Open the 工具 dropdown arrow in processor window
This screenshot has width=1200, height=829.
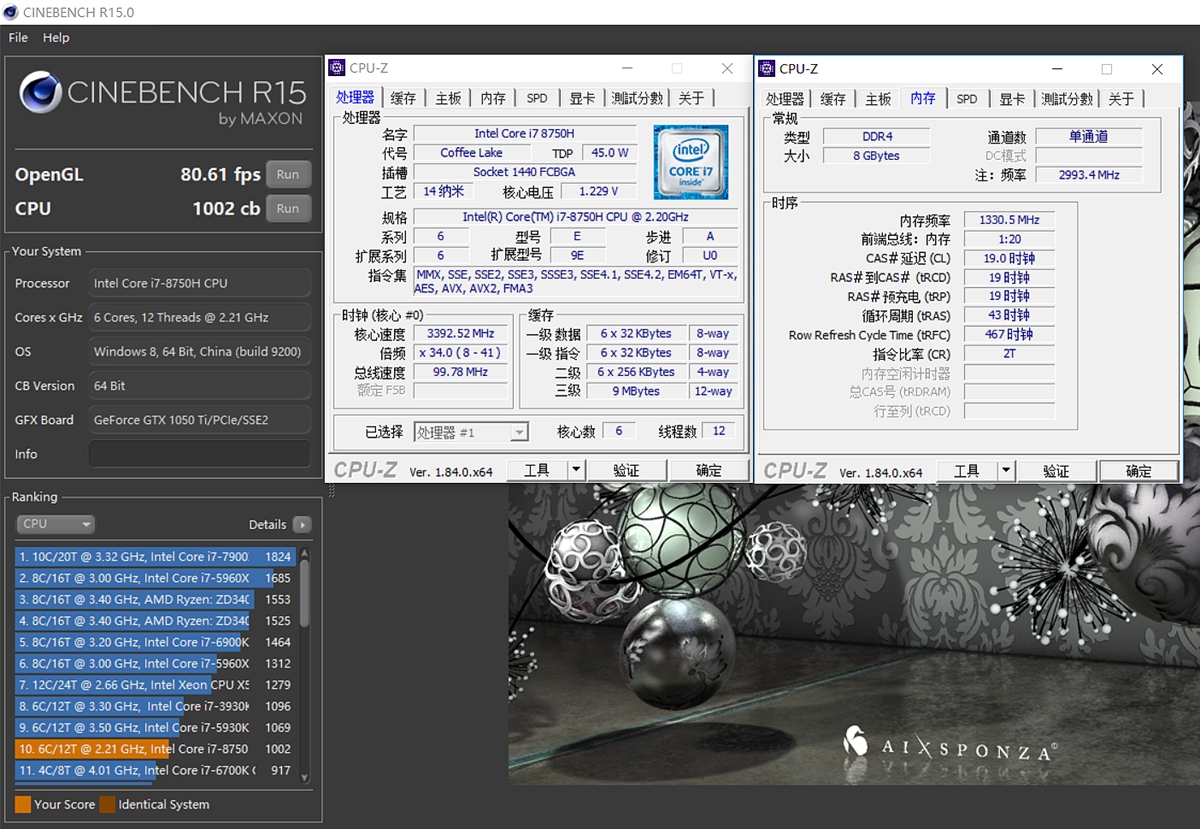point(576,470)
